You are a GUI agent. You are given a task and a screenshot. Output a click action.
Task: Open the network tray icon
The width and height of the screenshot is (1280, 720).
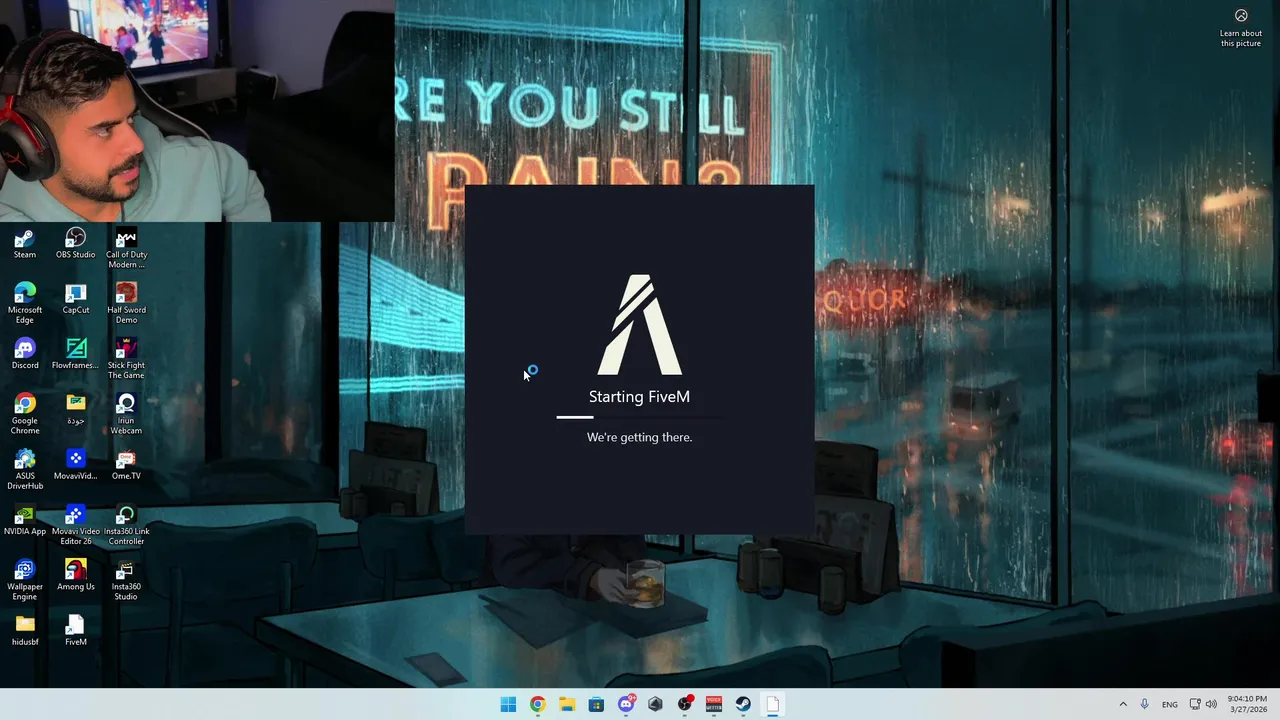tap(1195, 704)
